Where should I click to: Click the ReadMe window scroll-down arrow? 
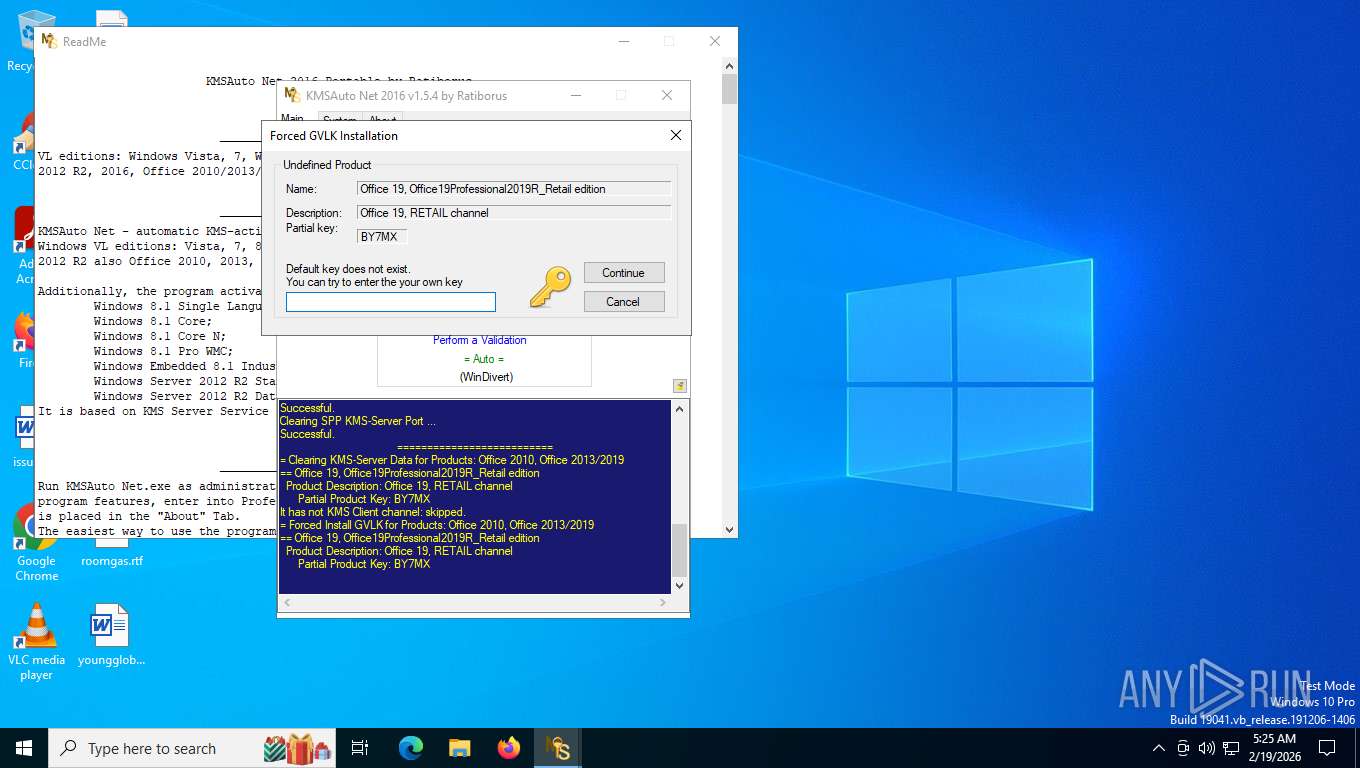click(730, 530)
